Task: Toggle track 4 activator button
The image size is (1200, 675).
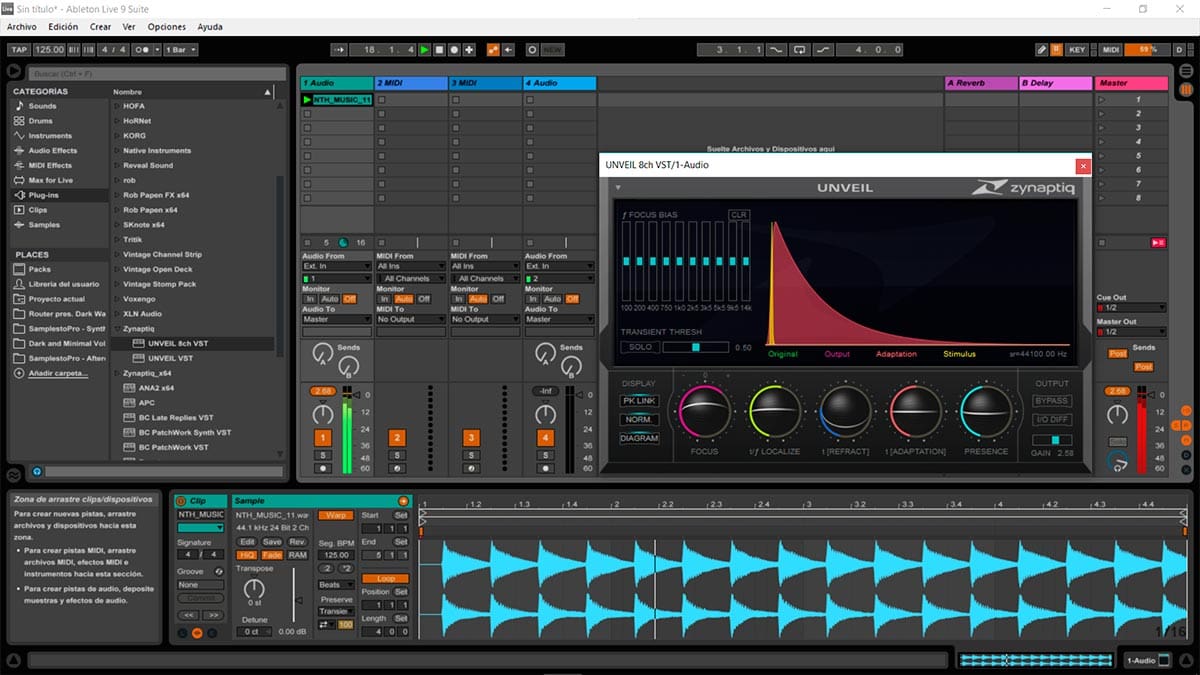Action: click(545, 438)
